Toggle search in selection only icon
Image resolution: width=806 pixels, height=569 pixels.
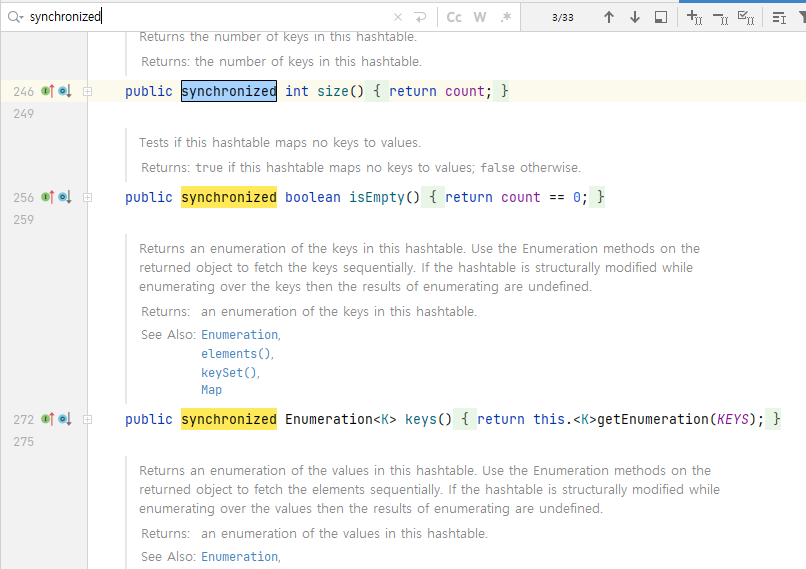point(779,18)
